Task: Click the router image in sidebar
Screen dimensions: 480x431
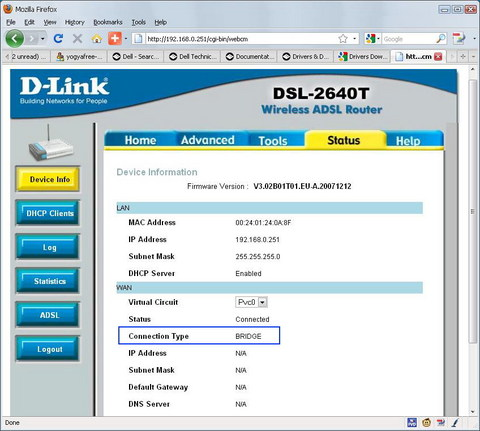Action: (50, 144)
